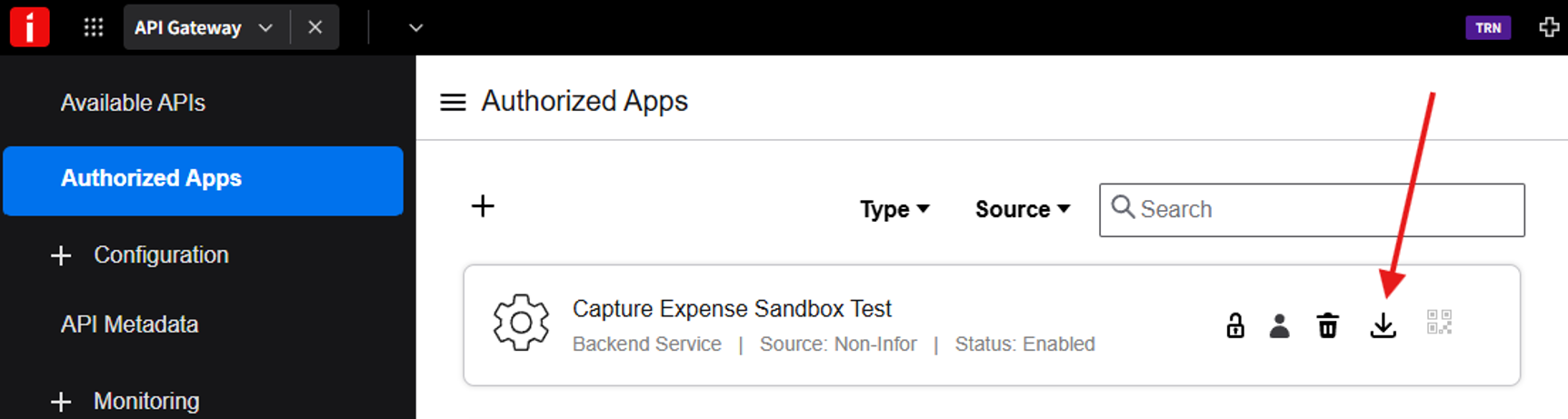This screenshot has width=1568, height=419.
Task: Expand the Configuration section
Action: coord(141,255)
